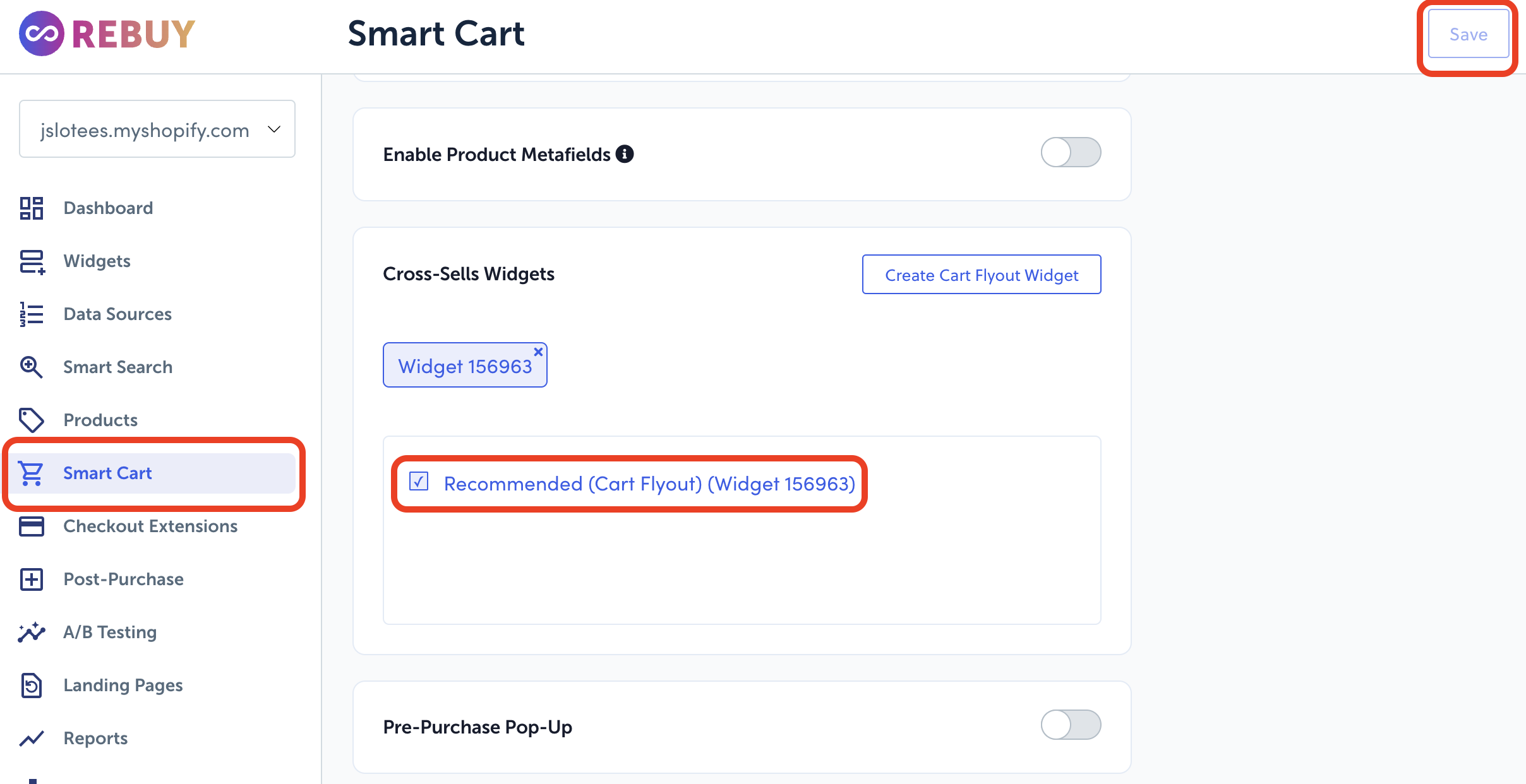Screen dimensions: 1526x784
Task: Click the Checkout Extensions card icon
Action: (x=32, y=526)
